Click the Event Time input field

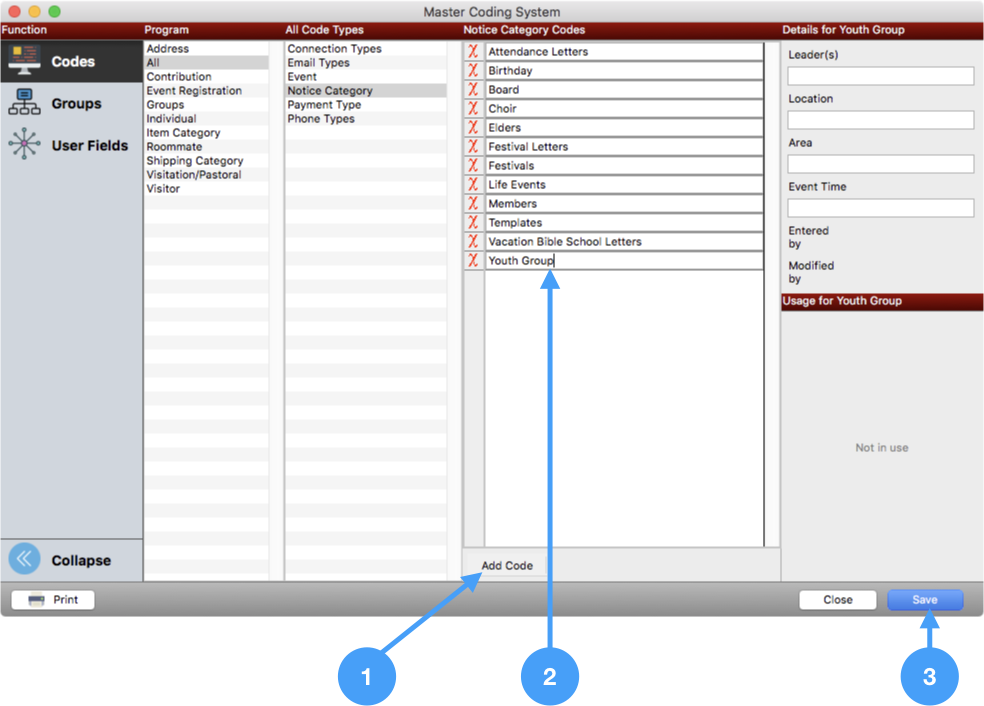point(880,208)
